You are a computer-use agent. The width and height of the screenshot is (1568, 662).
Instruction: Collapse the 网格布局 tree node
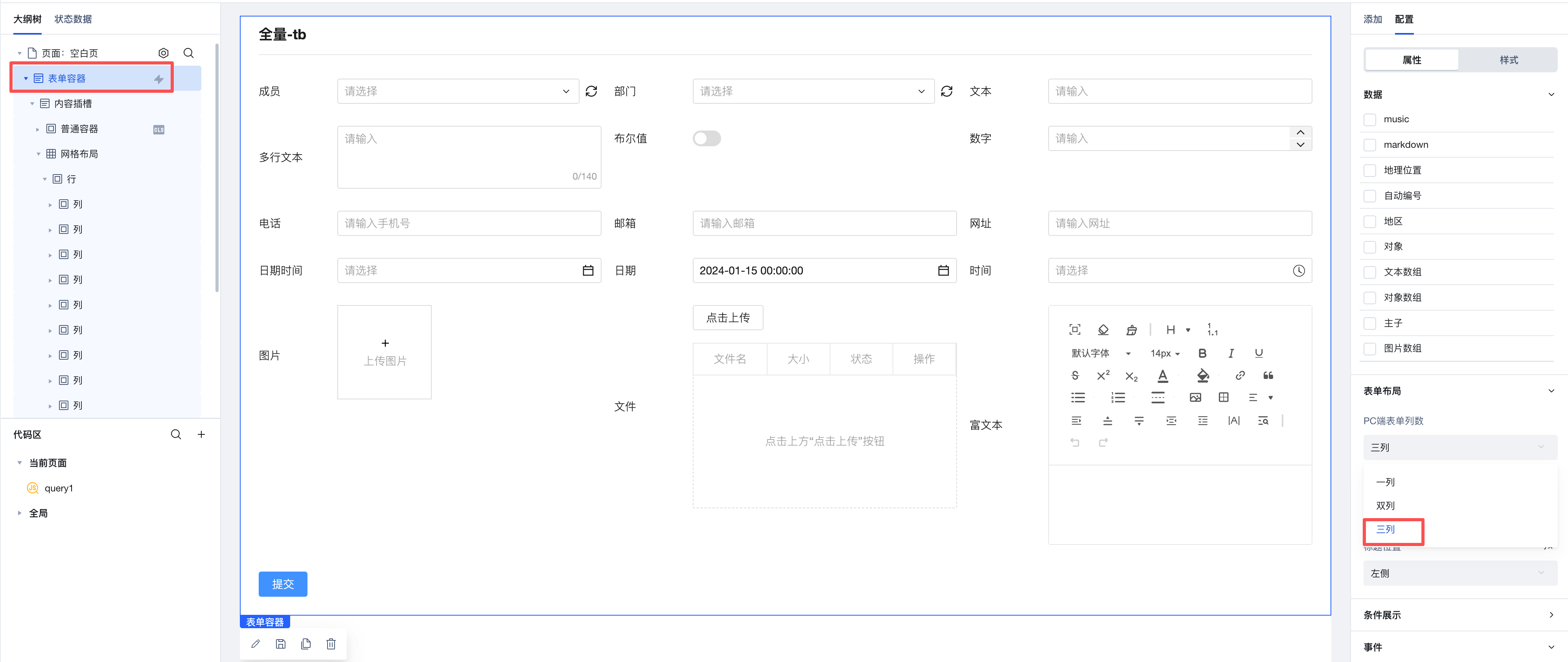tap(39, 154)
